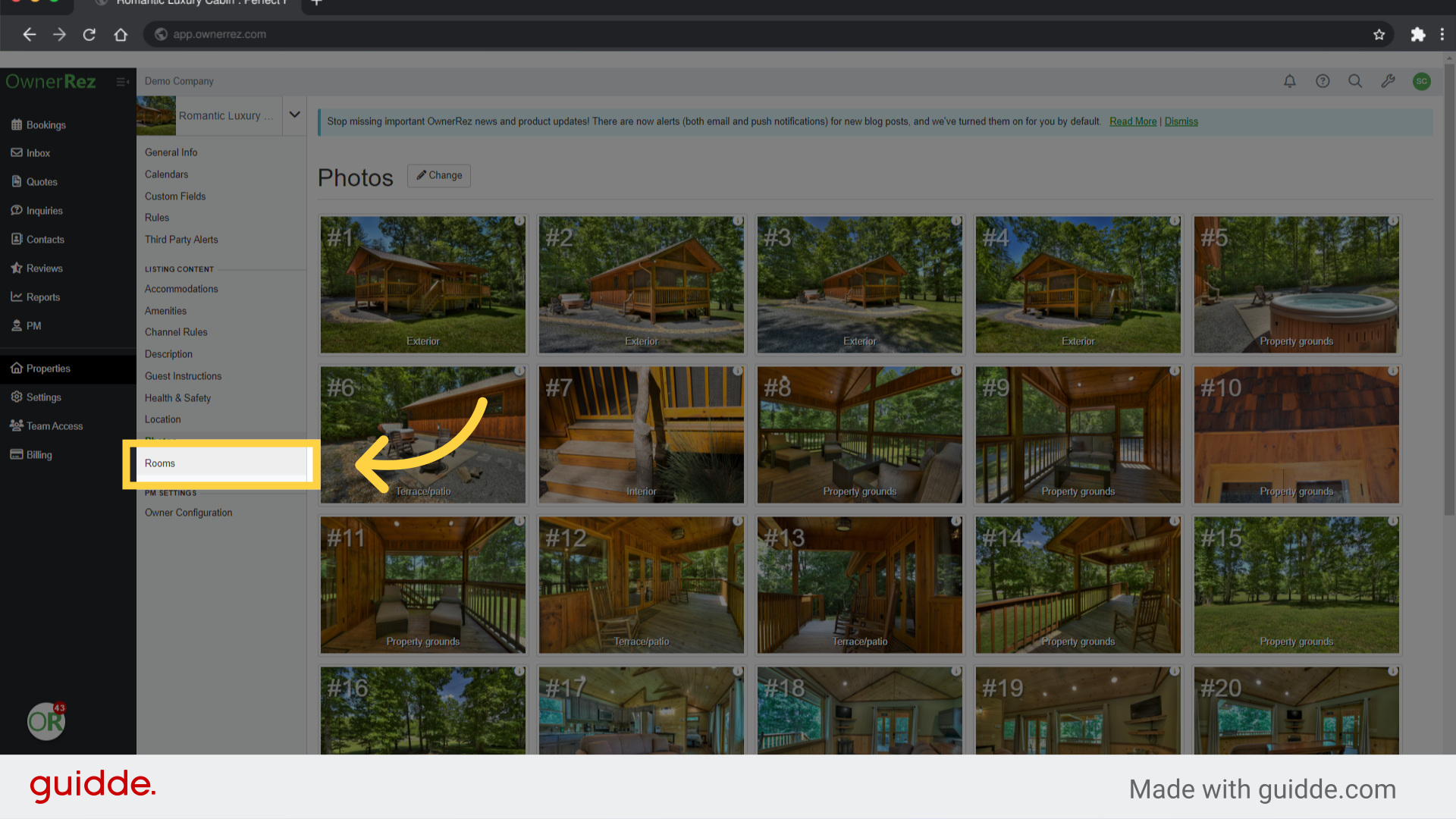Expand the Romantic Luxury property selector chevron
The image size is (1456, 819).
(x=294, y=115)
